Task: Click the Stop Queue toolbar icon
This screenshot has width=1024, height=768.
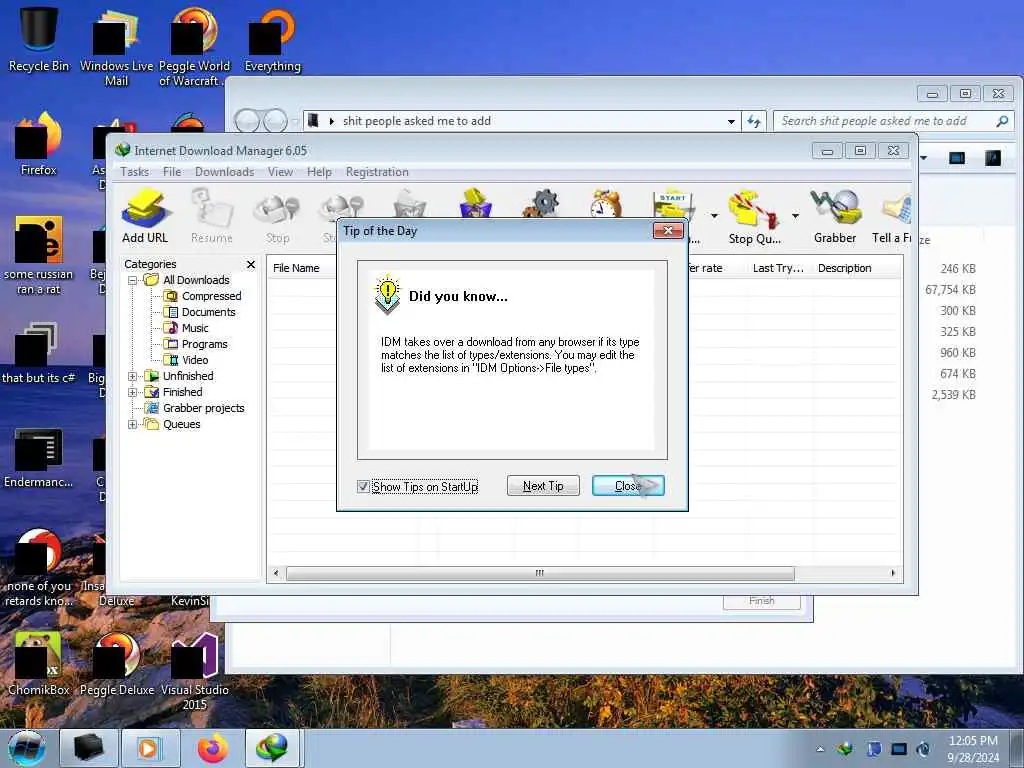Action: coord(754,217)
